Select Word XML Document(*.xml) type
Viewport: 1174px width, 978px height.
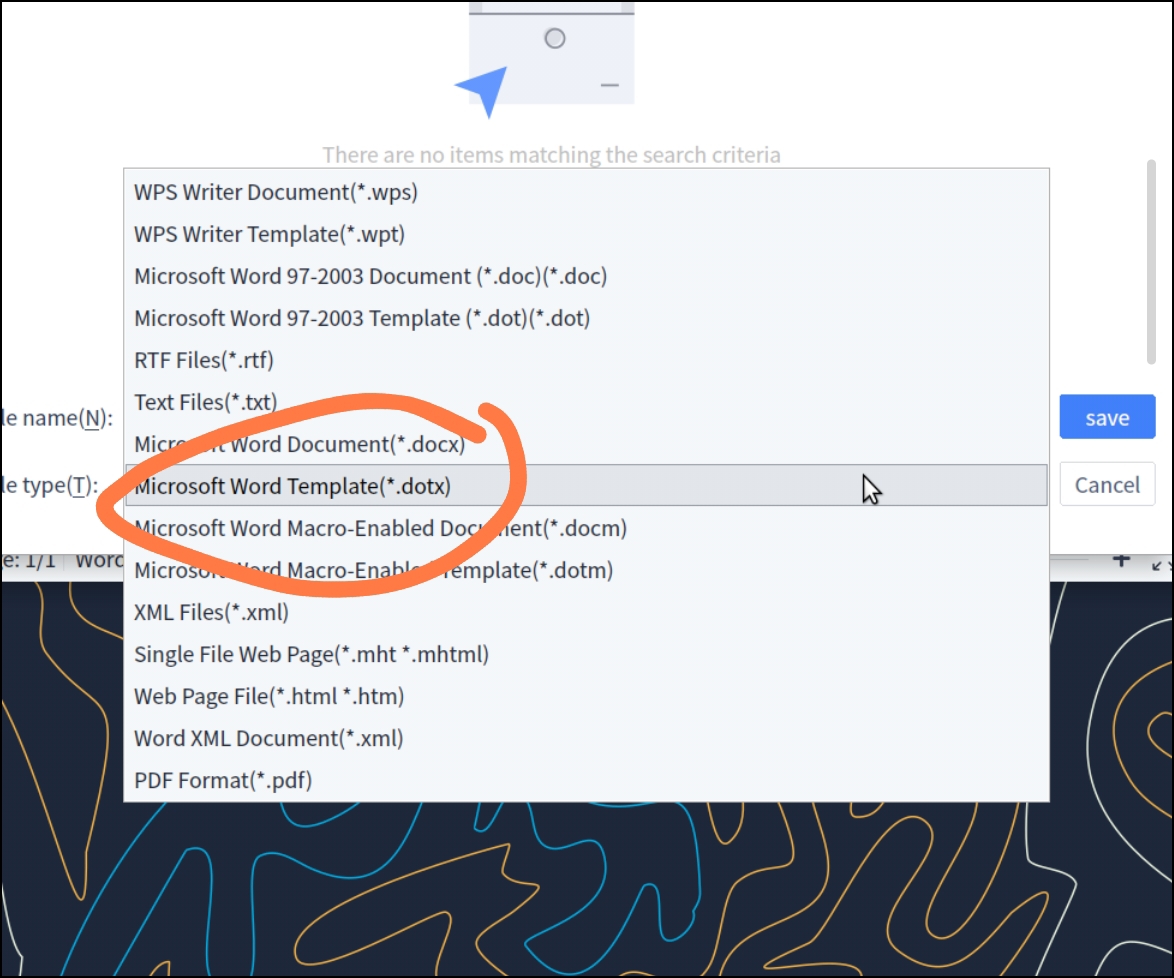coord(586,738)
